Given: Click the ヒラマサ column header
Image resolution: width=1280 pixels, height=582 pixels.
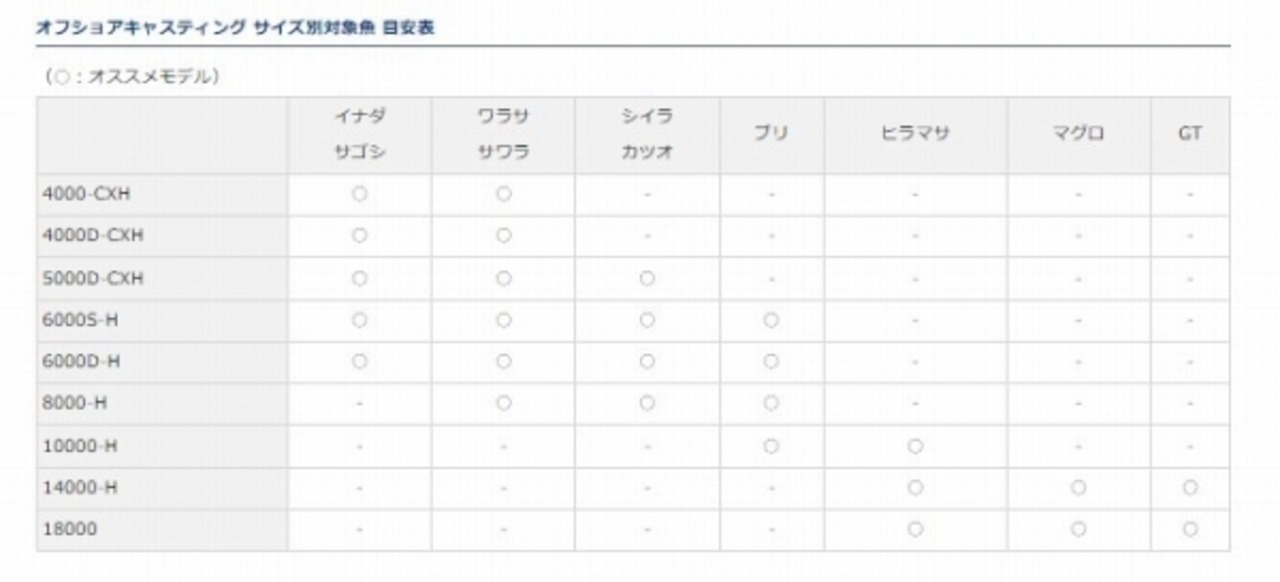Looking at the screenshot, I should coord(915,134).
